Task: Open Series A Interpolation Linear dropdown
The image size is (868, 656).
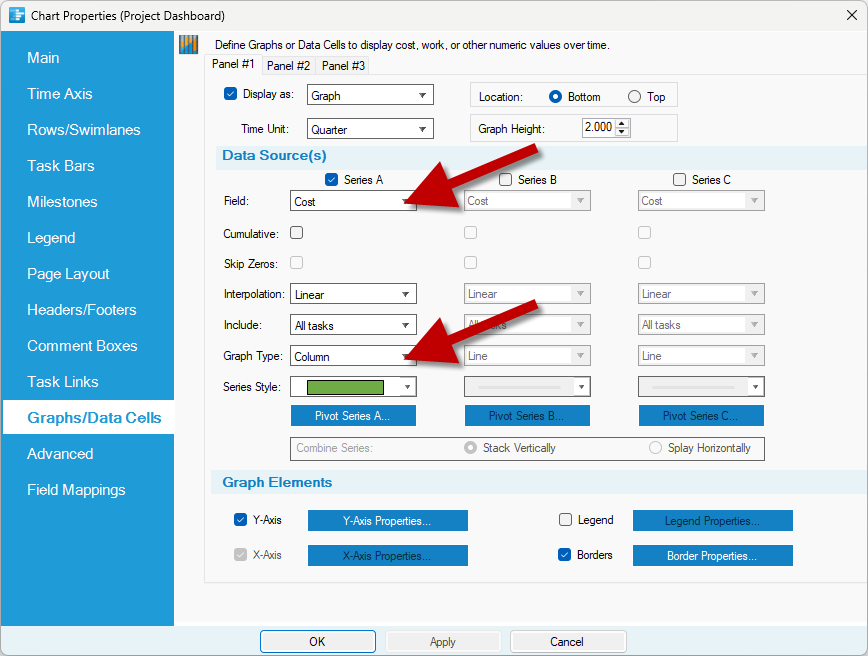Action: point(353,294)
